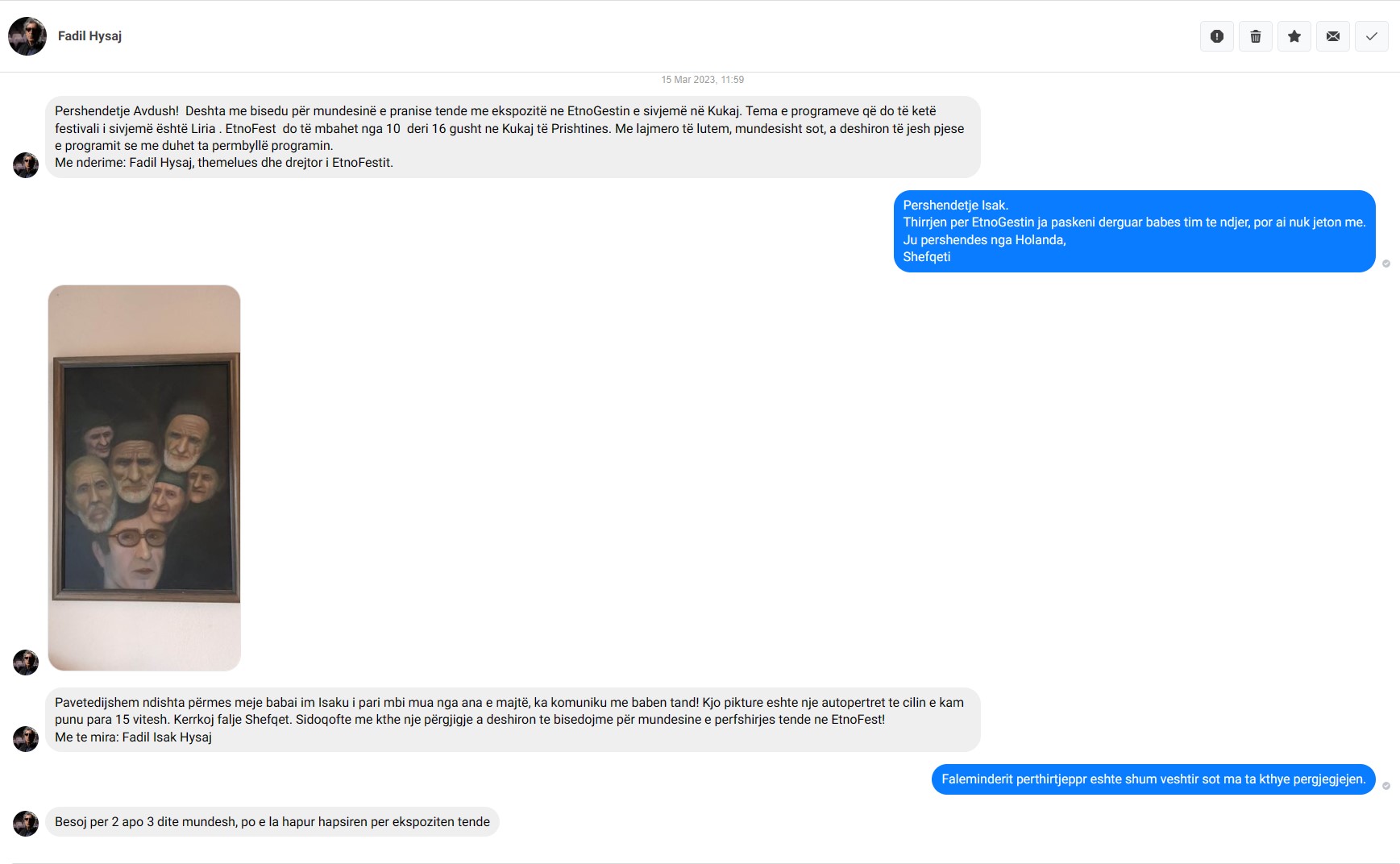1400x864 pixels.
Task: Click the delivered status icon beside 'Faleminderit' message
Action: (1386, 786)
